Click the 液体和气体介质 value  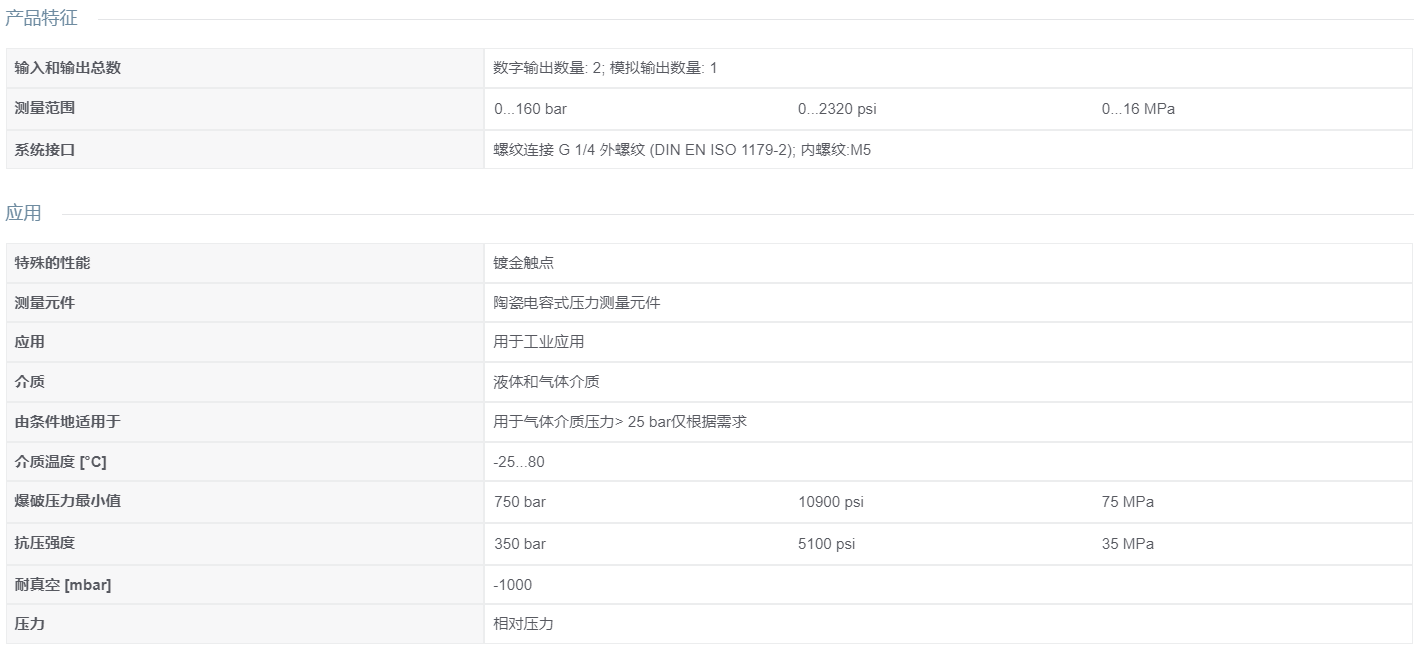pyautogui.click(x=547, y=382)
